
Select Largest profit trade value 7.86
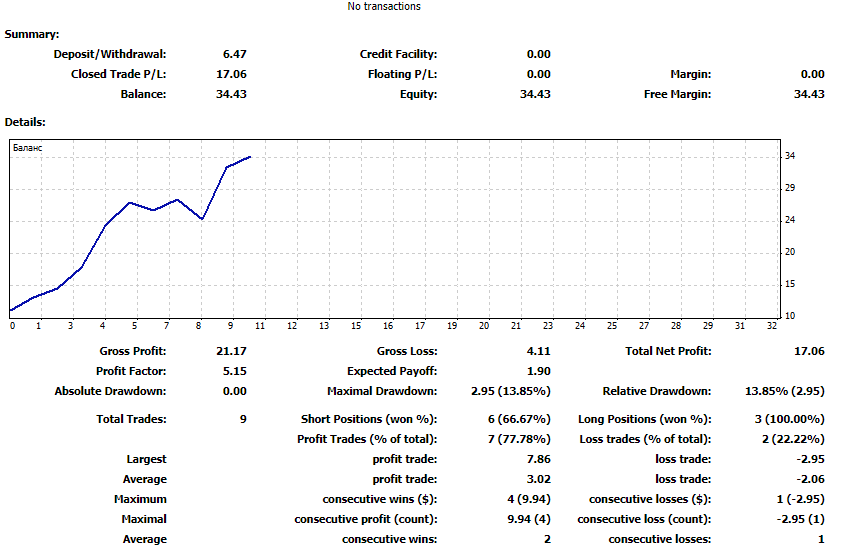(538, 459)
